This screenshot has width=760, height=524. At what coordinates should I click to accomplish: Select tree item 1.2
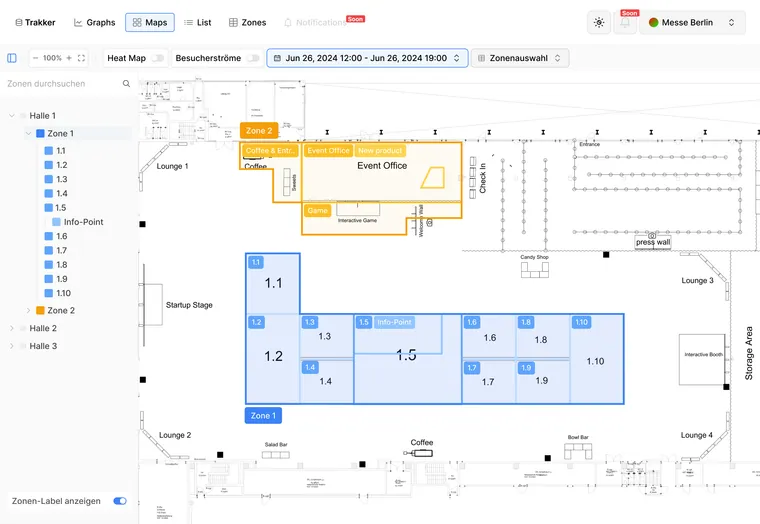62,165
